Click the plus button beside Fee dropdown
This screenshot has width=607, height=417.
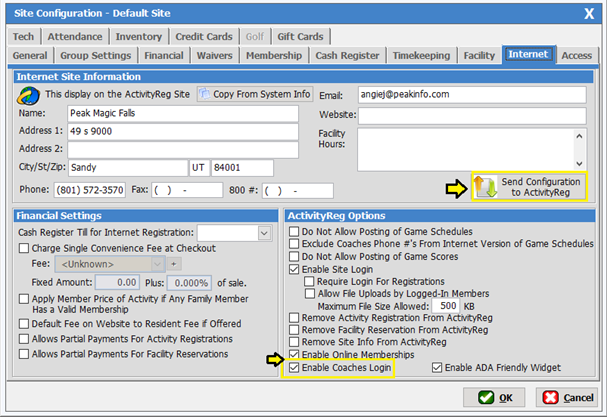[x=172, y=263]
